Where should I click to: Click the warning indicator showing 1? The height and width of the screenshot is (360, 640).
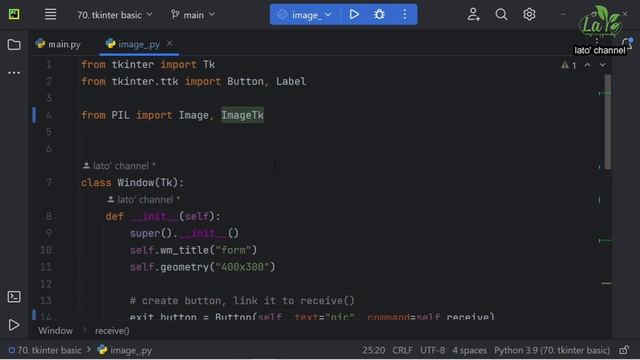(568, 65)
